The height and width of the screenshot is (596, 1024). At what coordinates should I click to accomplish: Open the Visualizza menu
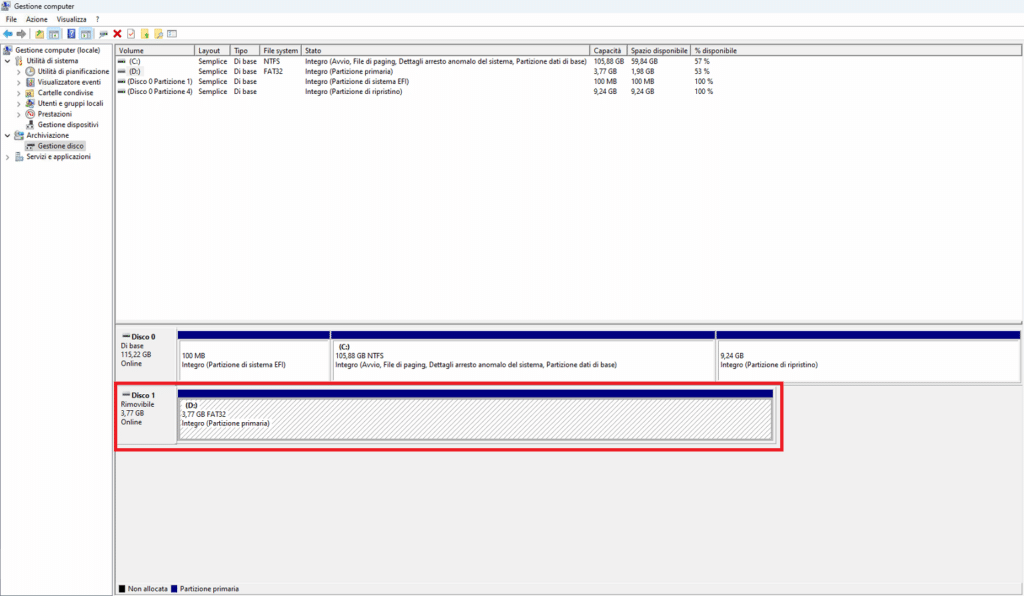coord(71,20)
